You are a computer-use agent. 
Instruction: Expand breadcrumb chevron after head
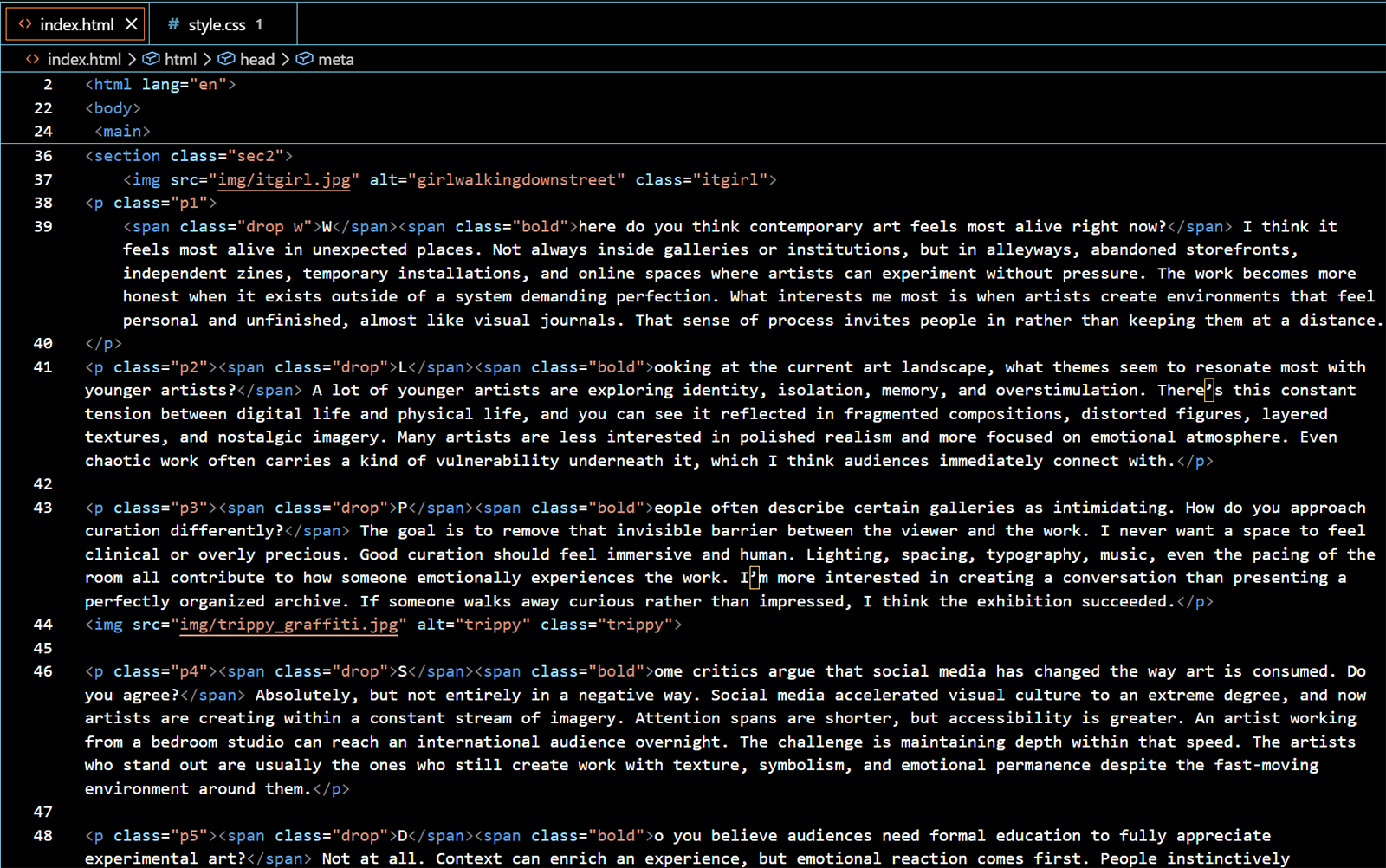click(285, 59)
